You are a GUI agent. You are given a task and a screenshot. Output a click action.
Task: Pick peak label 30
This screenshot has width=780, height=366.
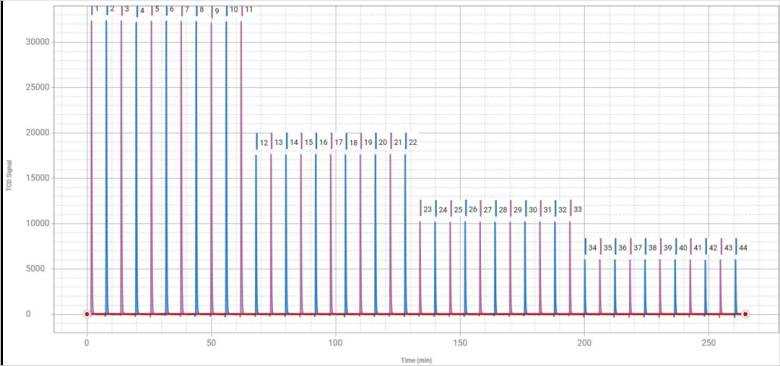(533, 210)
